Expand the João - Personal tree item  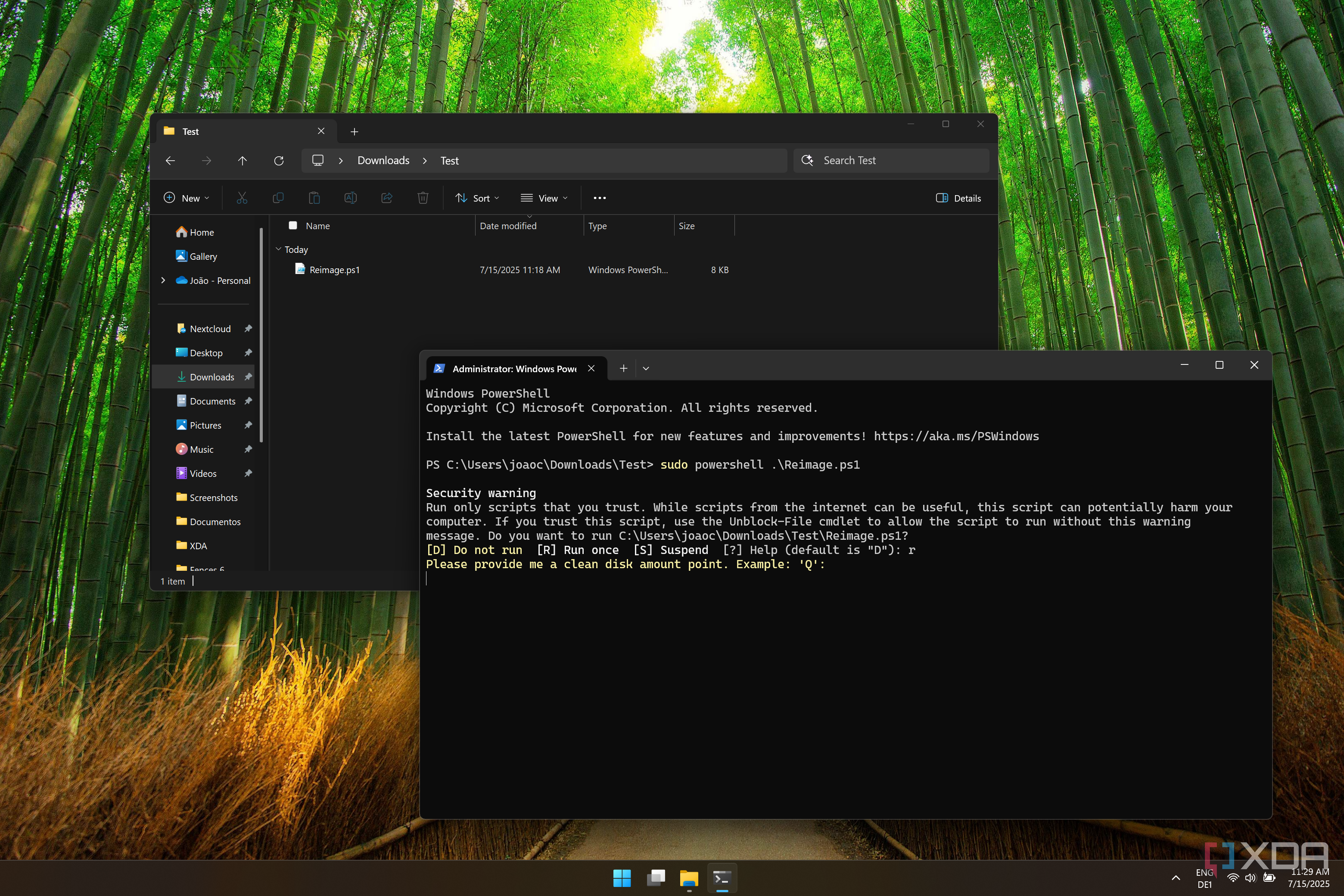pyautogui.click(x=163, y=280)
